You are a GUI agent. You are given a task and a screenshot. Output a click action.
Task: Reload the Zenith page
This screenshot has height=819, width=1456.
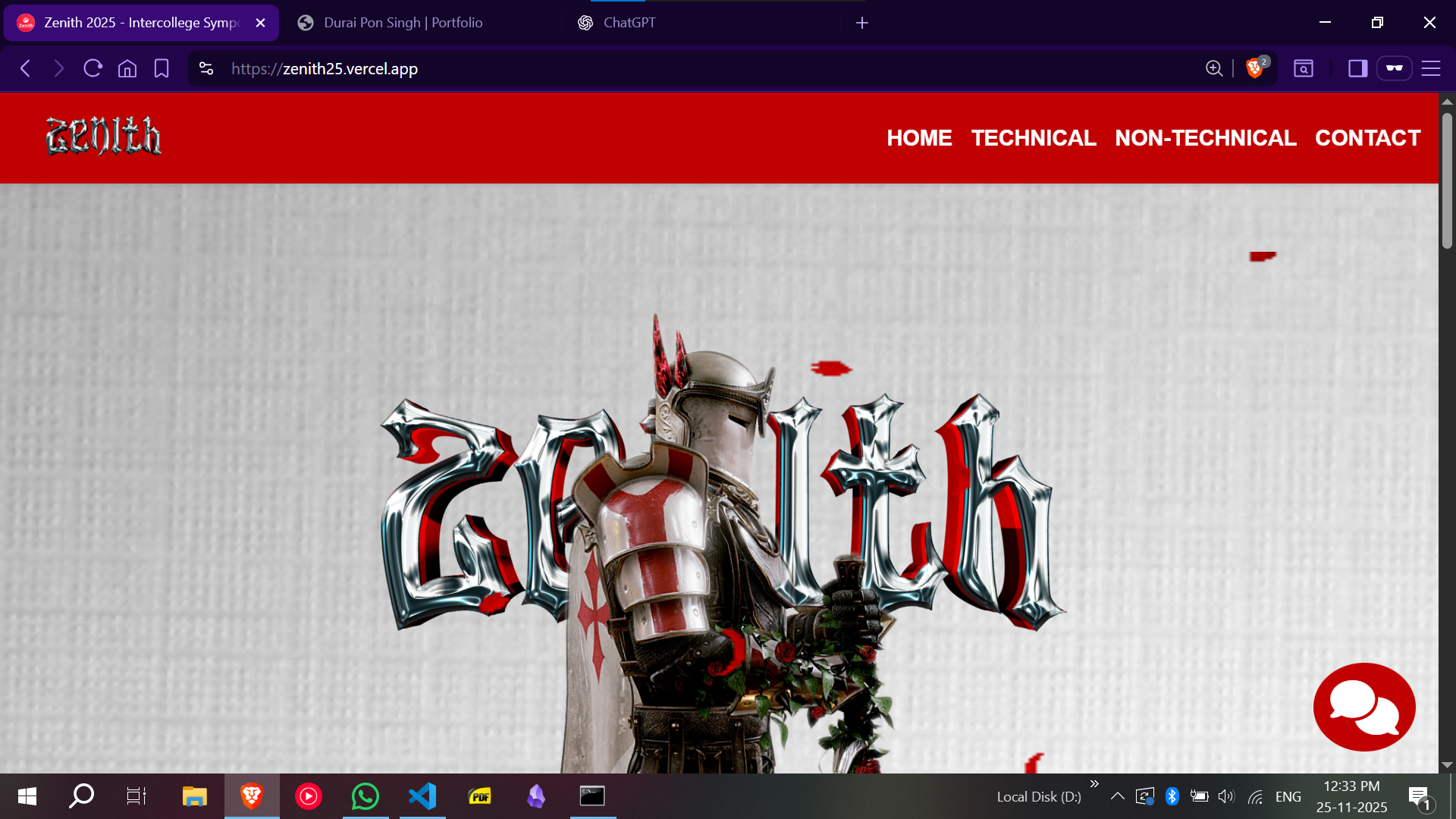pos(93,68)
